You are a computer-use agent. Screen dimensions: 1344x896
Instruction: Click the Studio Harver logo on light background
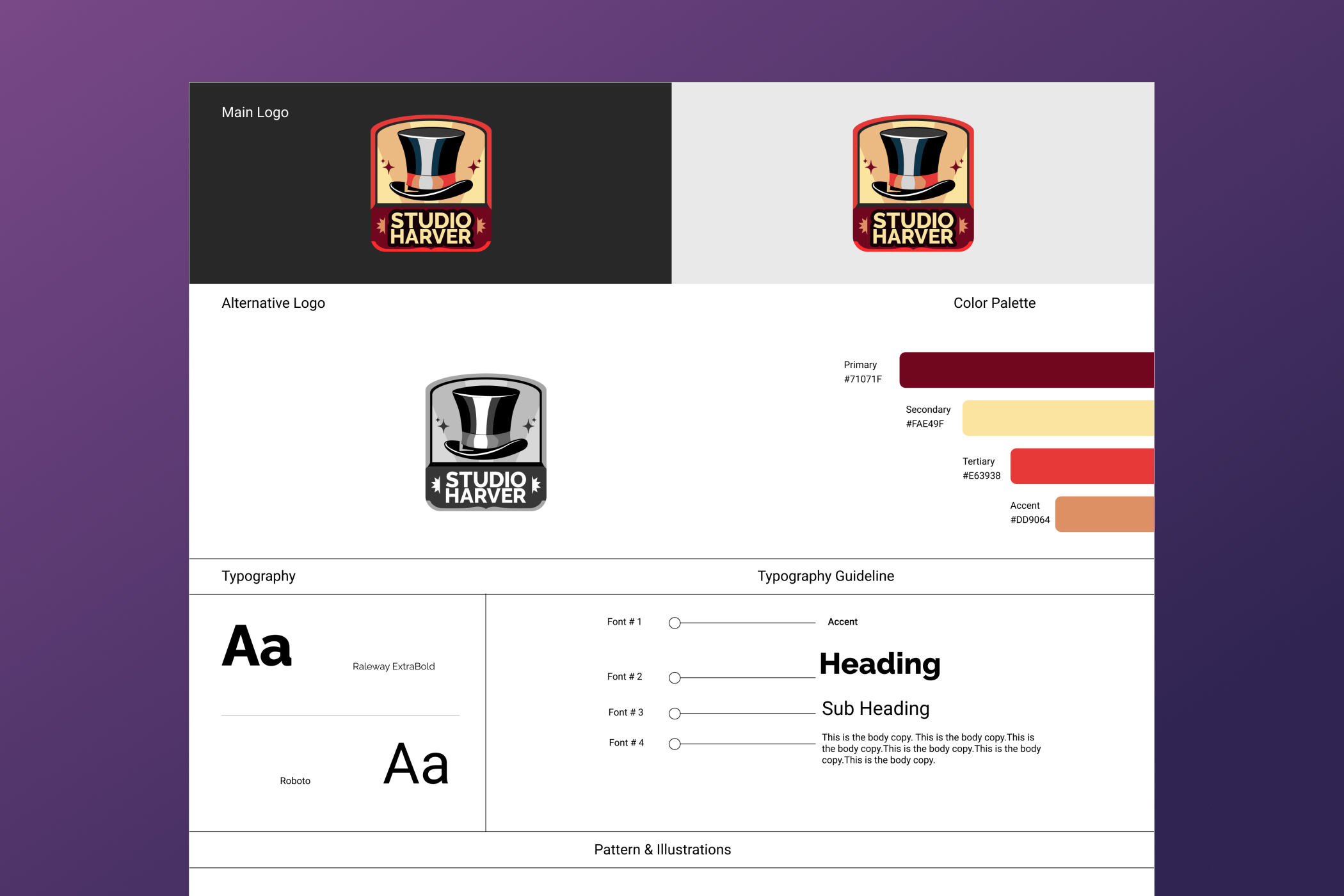(x=913, y=184)
